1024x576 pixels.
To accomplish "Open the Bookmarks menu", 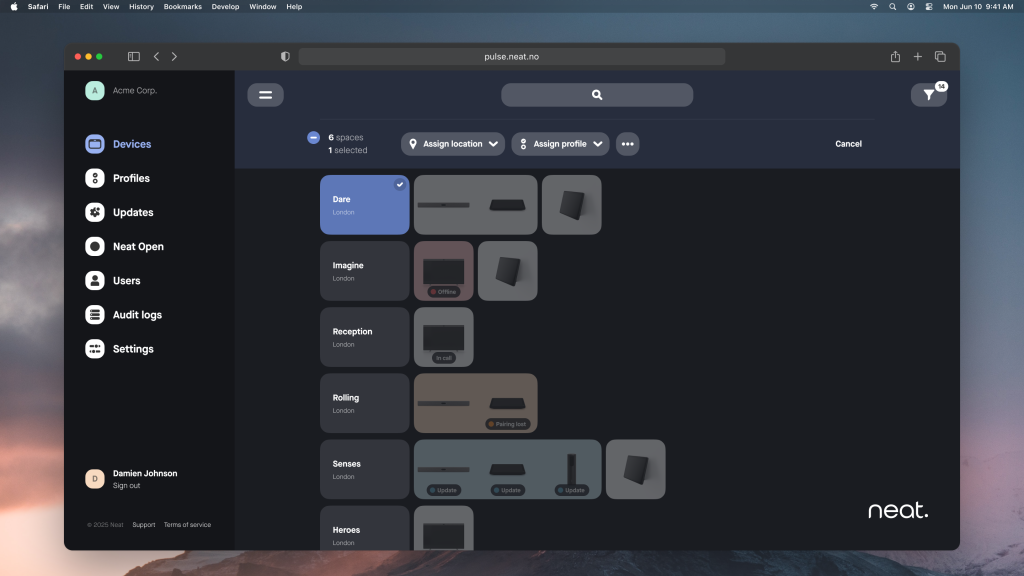I will click(182, 7).
